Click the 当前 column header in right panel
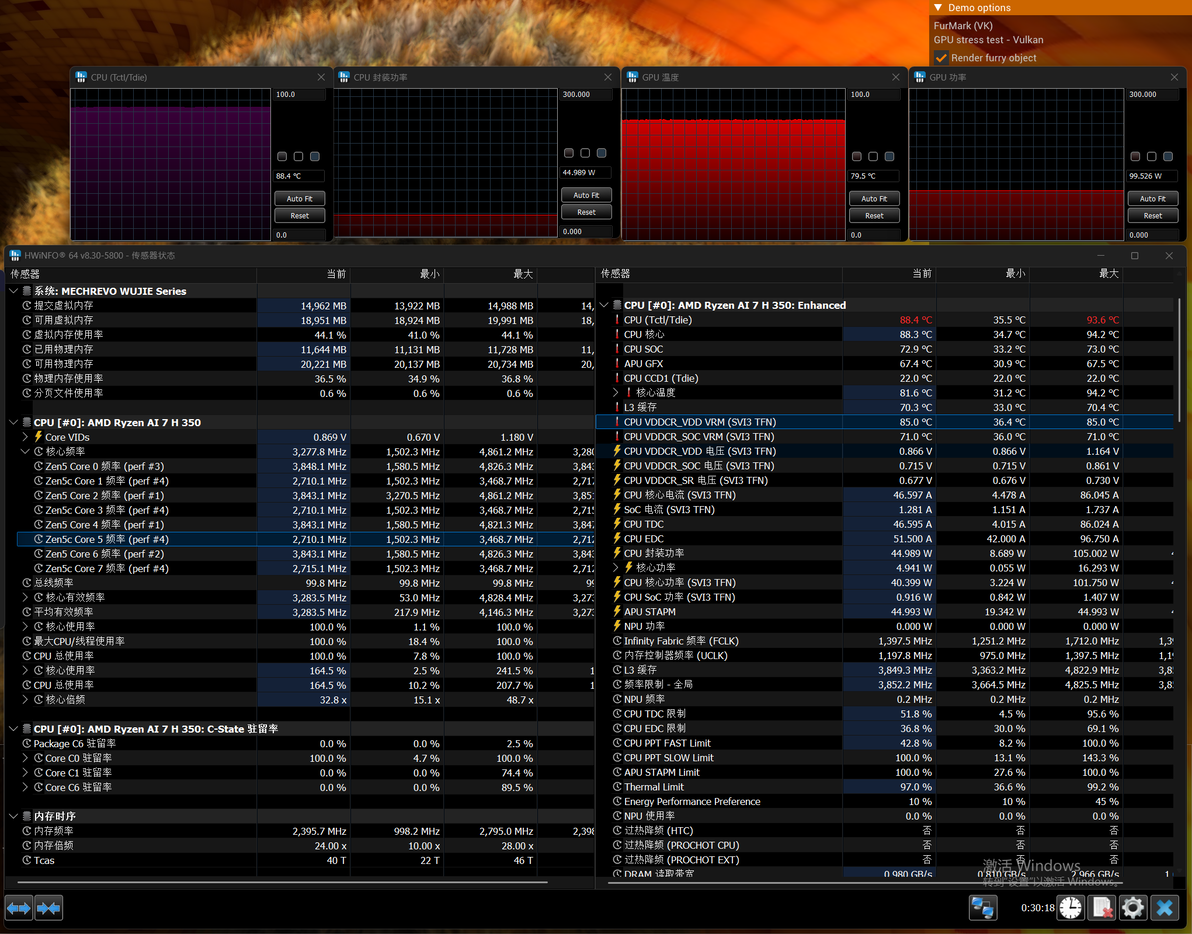Image resolution: width=1192 pixels, height=934 pixels. (x=889, y=274)
